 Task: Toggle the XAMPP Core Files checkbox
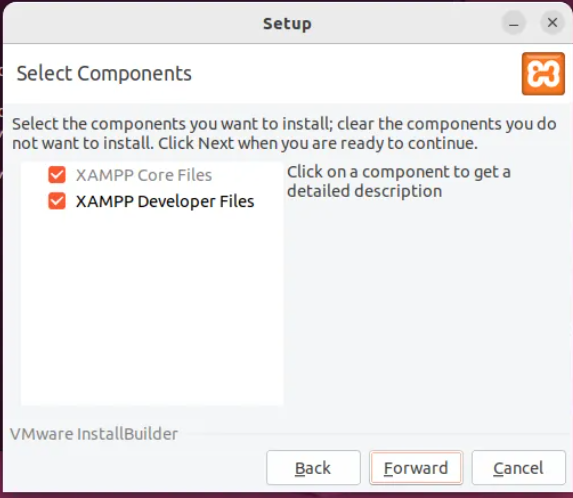(x=57, y=175)
